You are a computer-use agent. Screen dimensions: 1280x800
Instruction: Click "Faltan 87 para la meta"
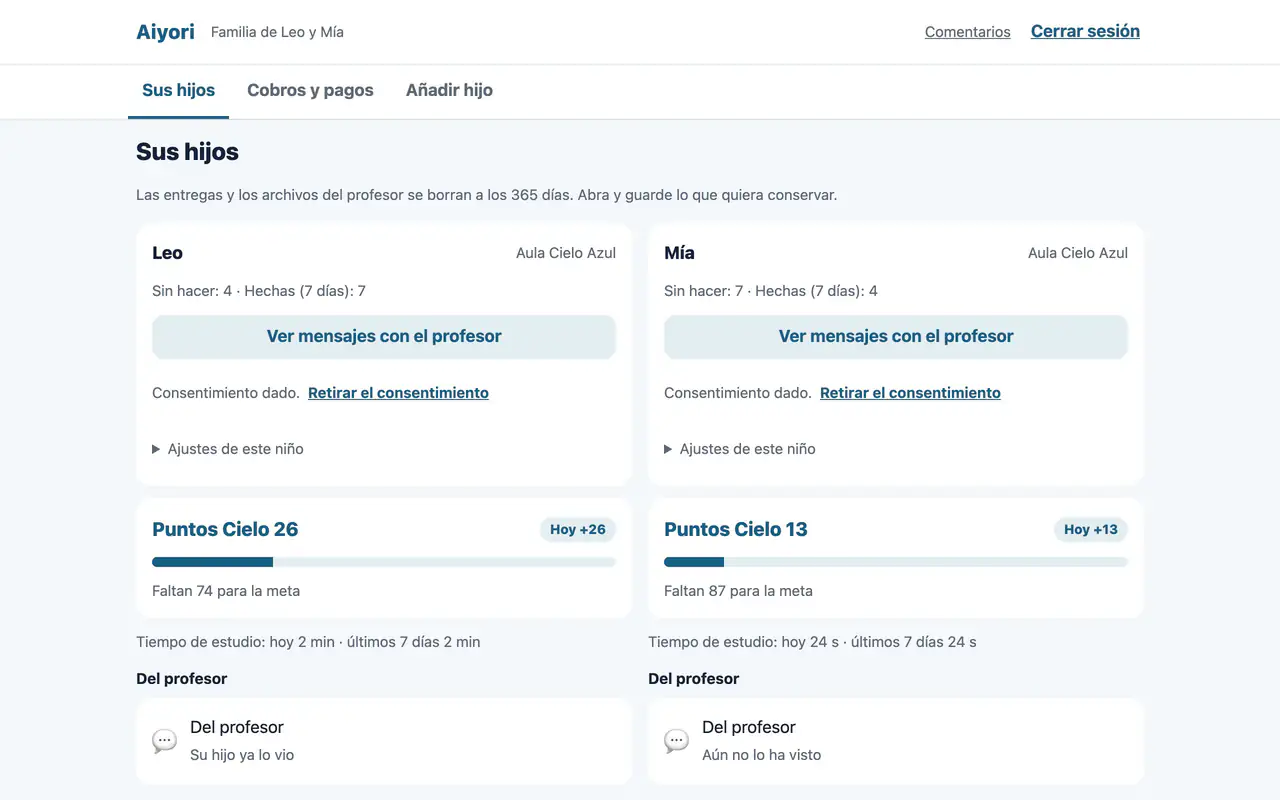point(738,591)
